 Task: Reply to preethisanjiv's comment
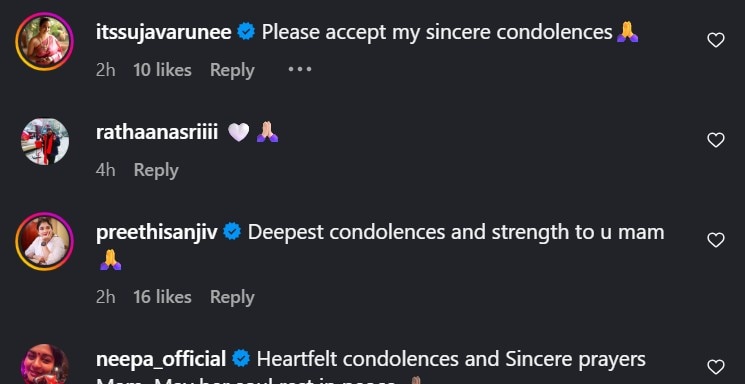pos(232,297)
